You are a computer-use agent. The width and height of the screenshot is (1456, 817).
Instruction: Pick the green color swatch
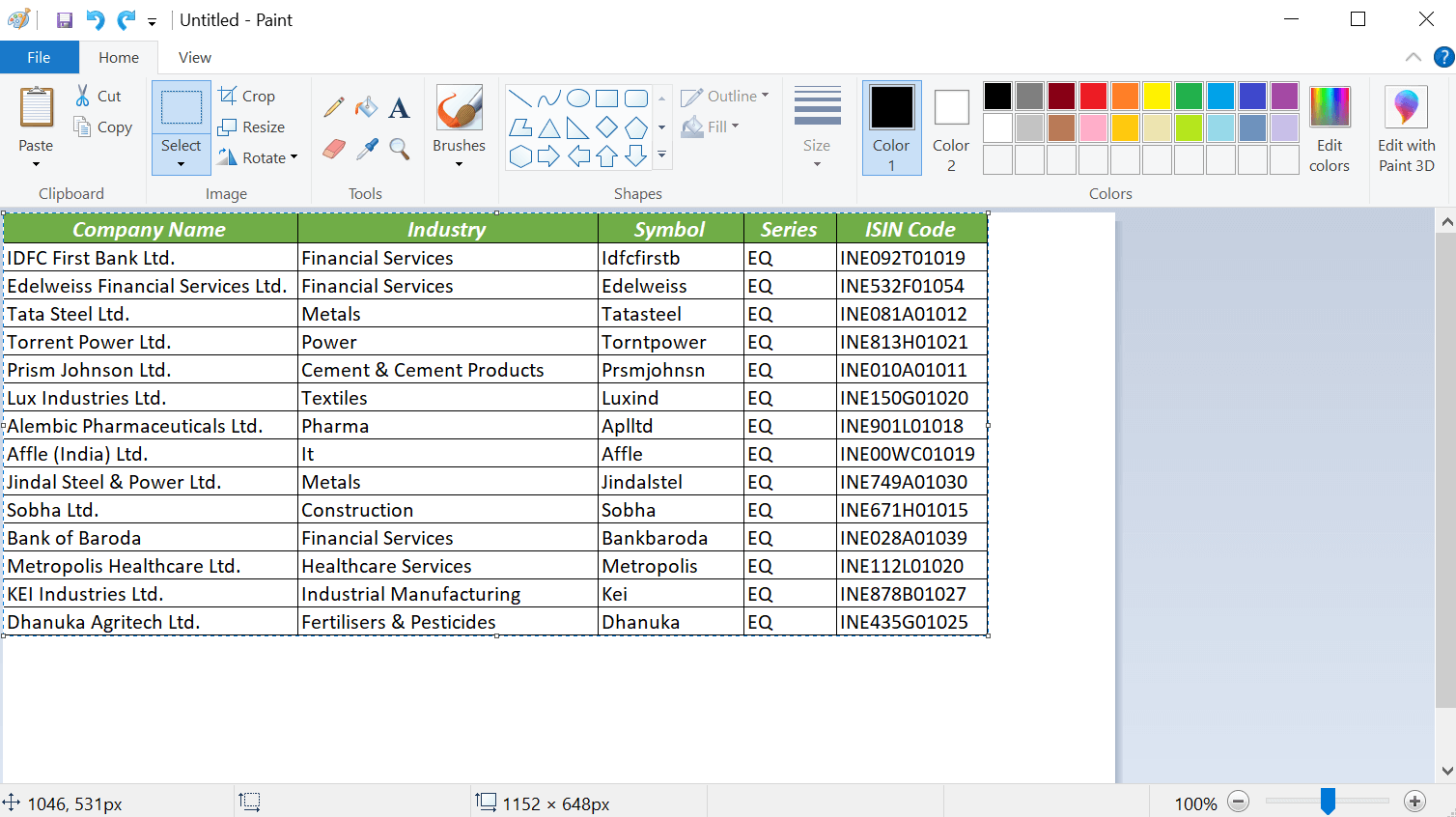click(1189, 96)
